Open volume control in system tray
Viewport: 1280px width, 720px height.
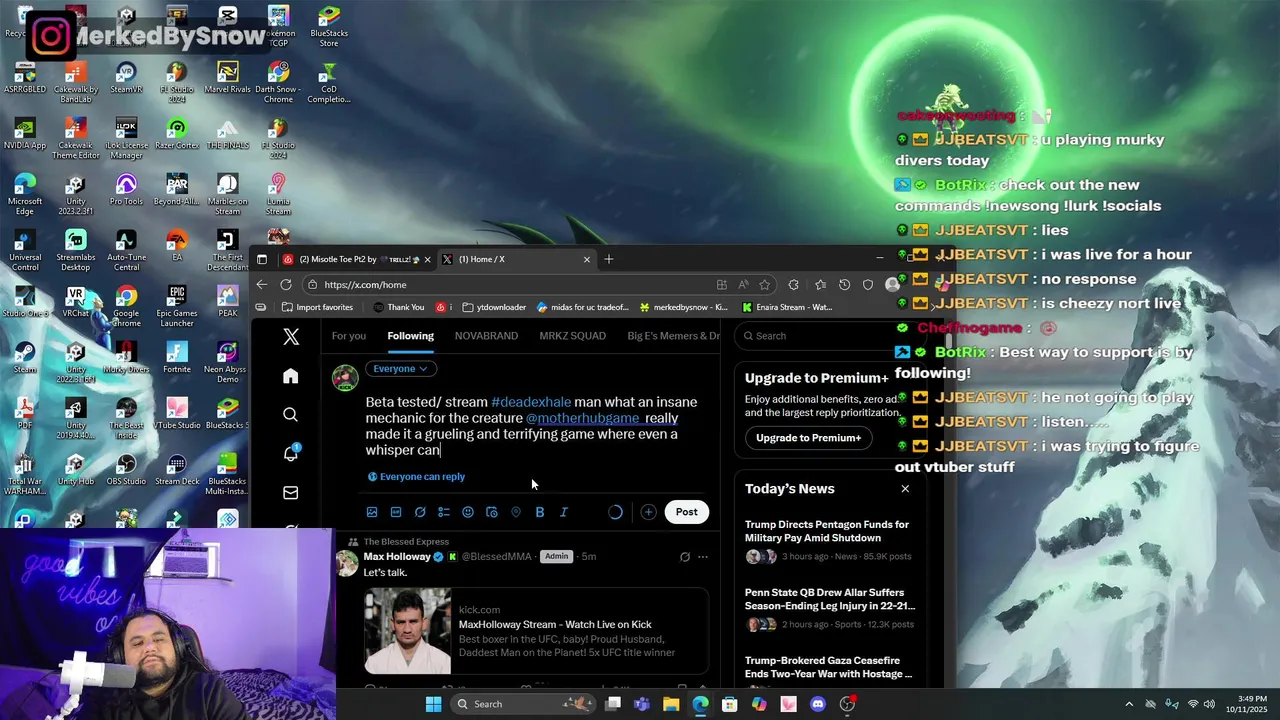(1209, 704)
